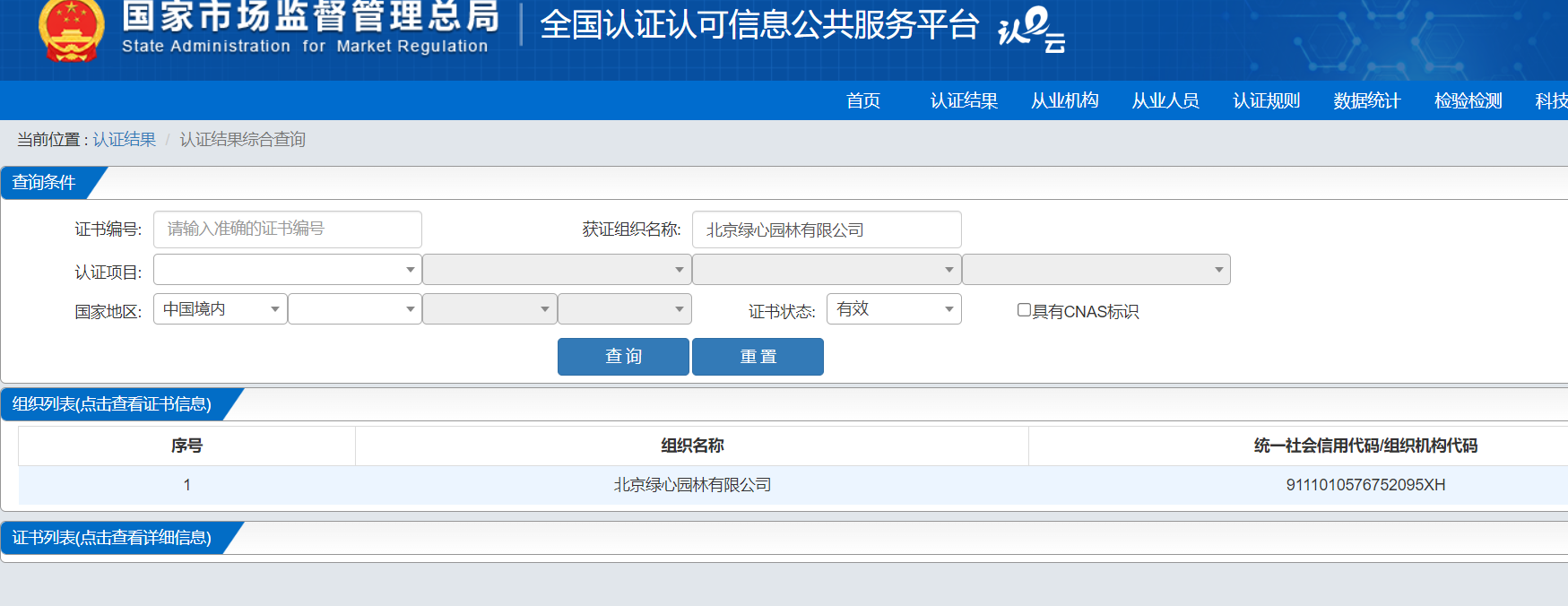Navigate to 检验检测 menu
The image size is (1568, 606).
pyautogui.click(x=1468, y=100)
